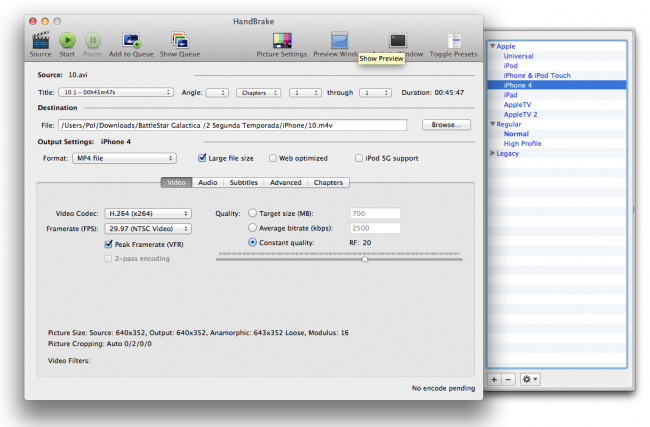Select the Average bitrate radio button

pos(252,228)
